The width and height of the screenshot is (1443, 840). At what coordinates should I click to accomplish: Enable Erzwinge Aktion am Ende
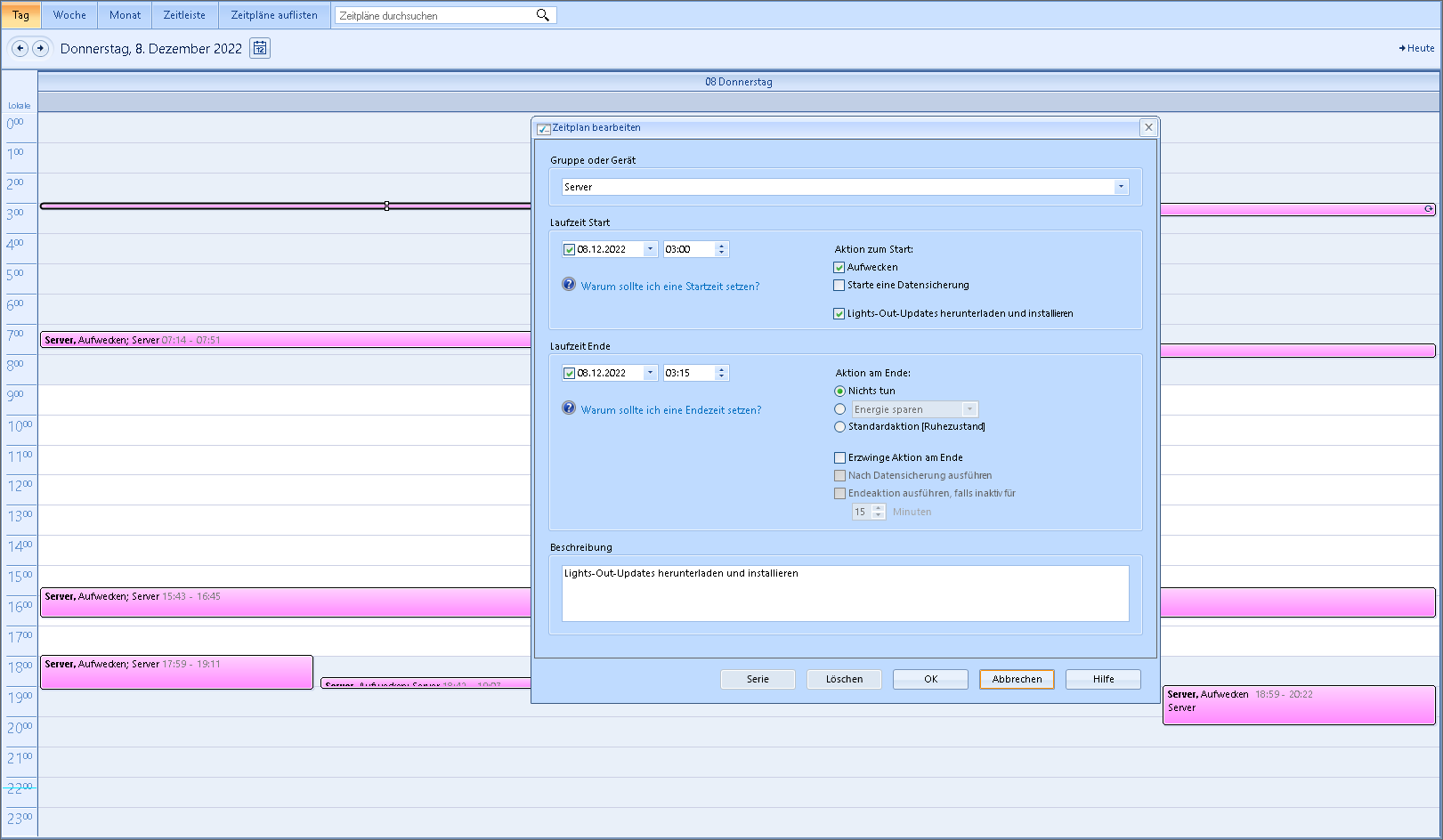click(x=839, y=457)
